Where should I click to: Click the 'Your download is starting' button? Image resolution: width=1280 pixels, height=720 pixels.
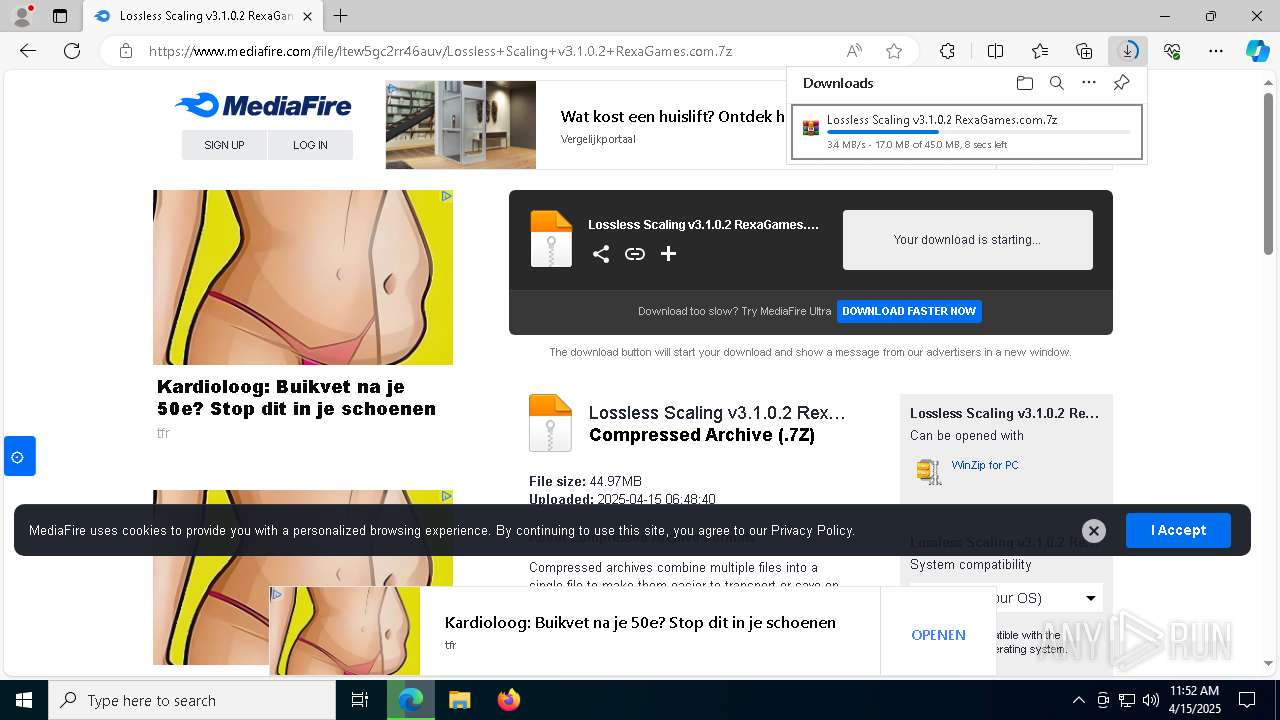click(967, 240)
